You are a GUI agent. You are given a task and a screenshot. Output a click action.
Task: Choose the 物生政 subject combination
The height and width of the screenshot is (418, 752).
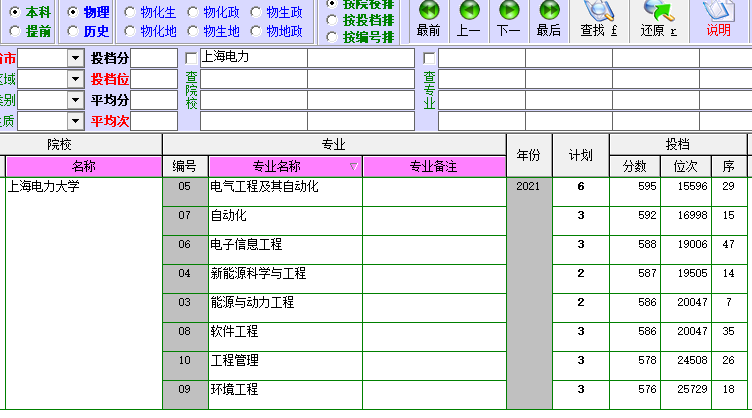[x=277, y=12]
